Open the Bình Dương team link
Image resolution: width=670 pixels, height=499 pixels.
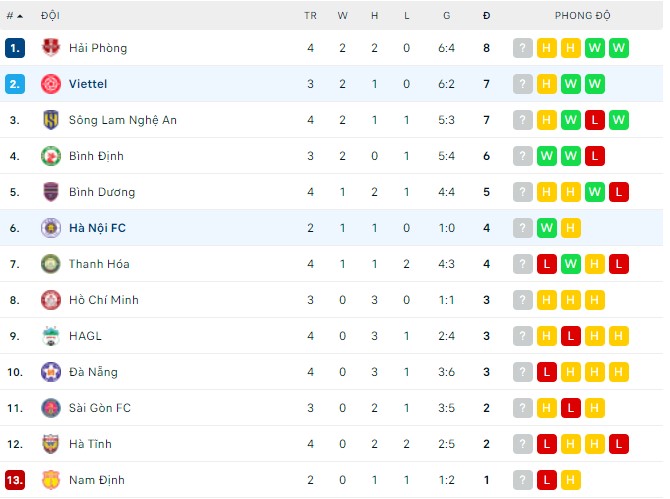(x=102, y=192)
